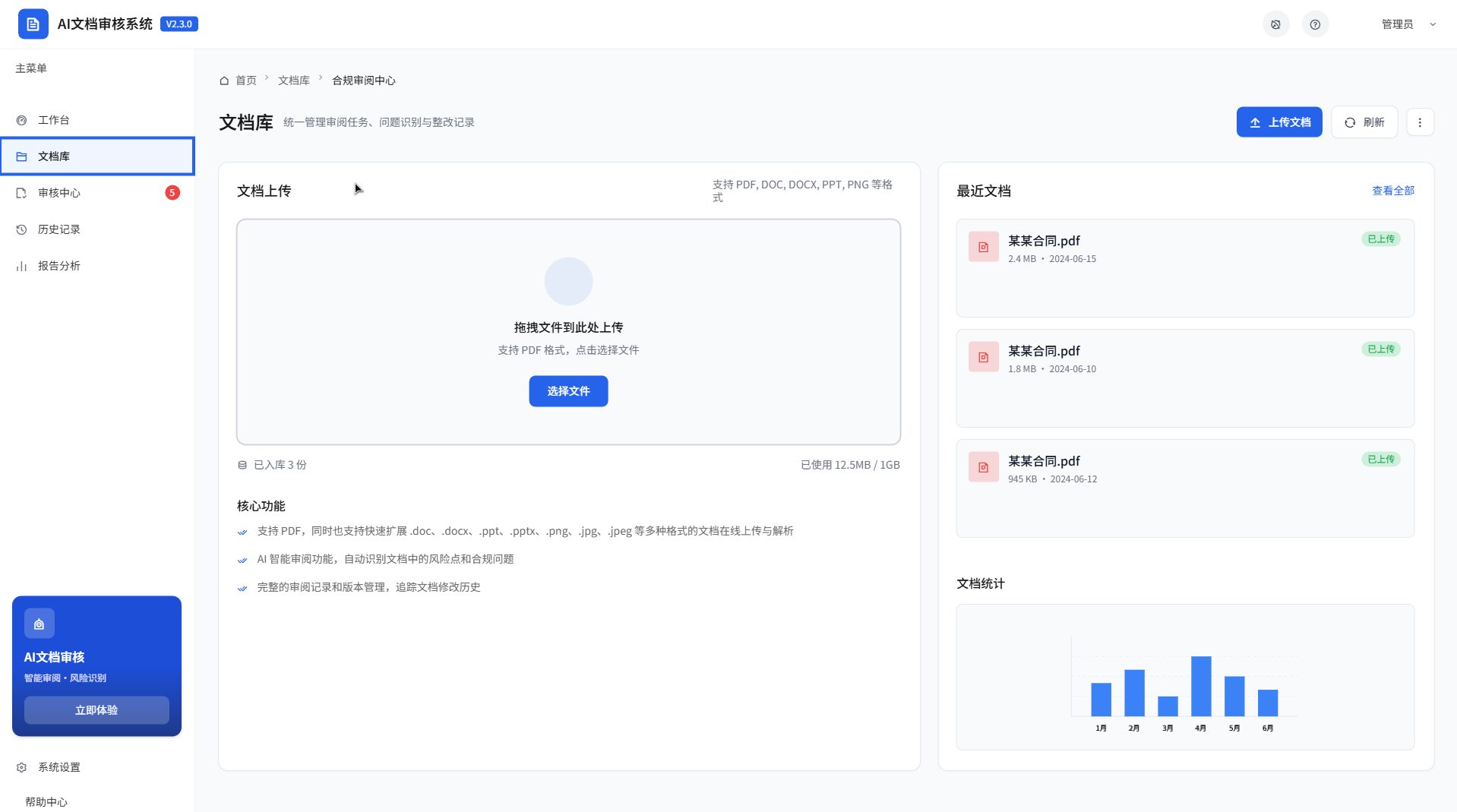Click the V2.3.0 version badge

tap(179, 24)
